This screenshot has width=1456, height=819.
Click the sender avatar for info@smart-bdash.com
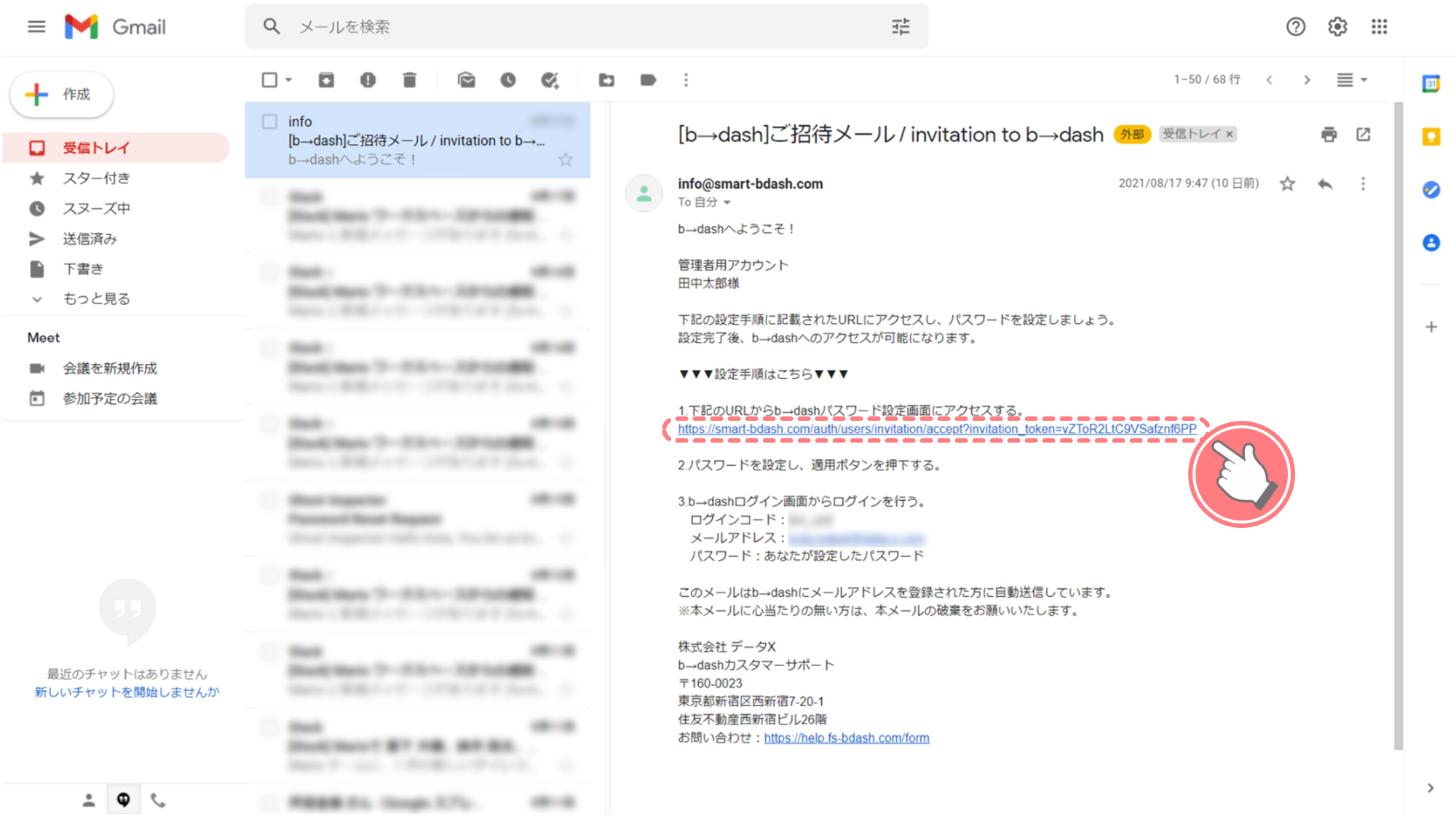[644, 194]
